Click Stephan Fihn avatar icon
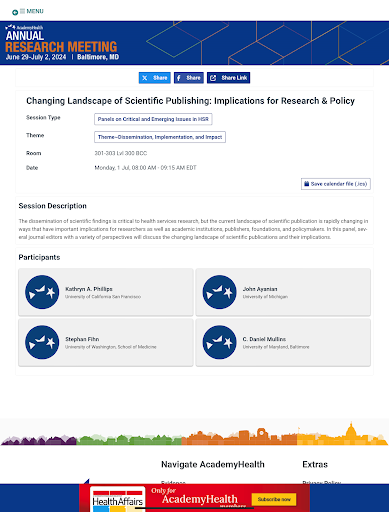Viewport: 389px width, 512px height. point(42,342)
